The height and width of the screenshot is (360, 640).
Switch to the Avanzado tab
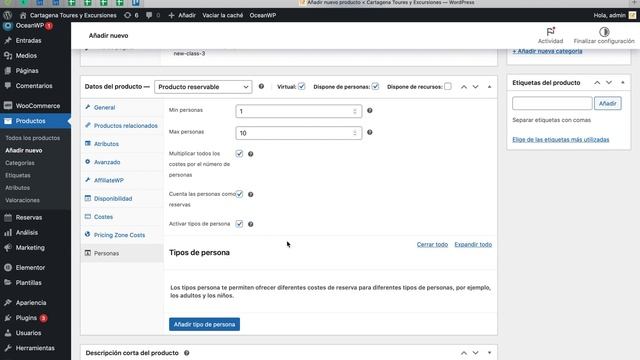pos(107,162)
